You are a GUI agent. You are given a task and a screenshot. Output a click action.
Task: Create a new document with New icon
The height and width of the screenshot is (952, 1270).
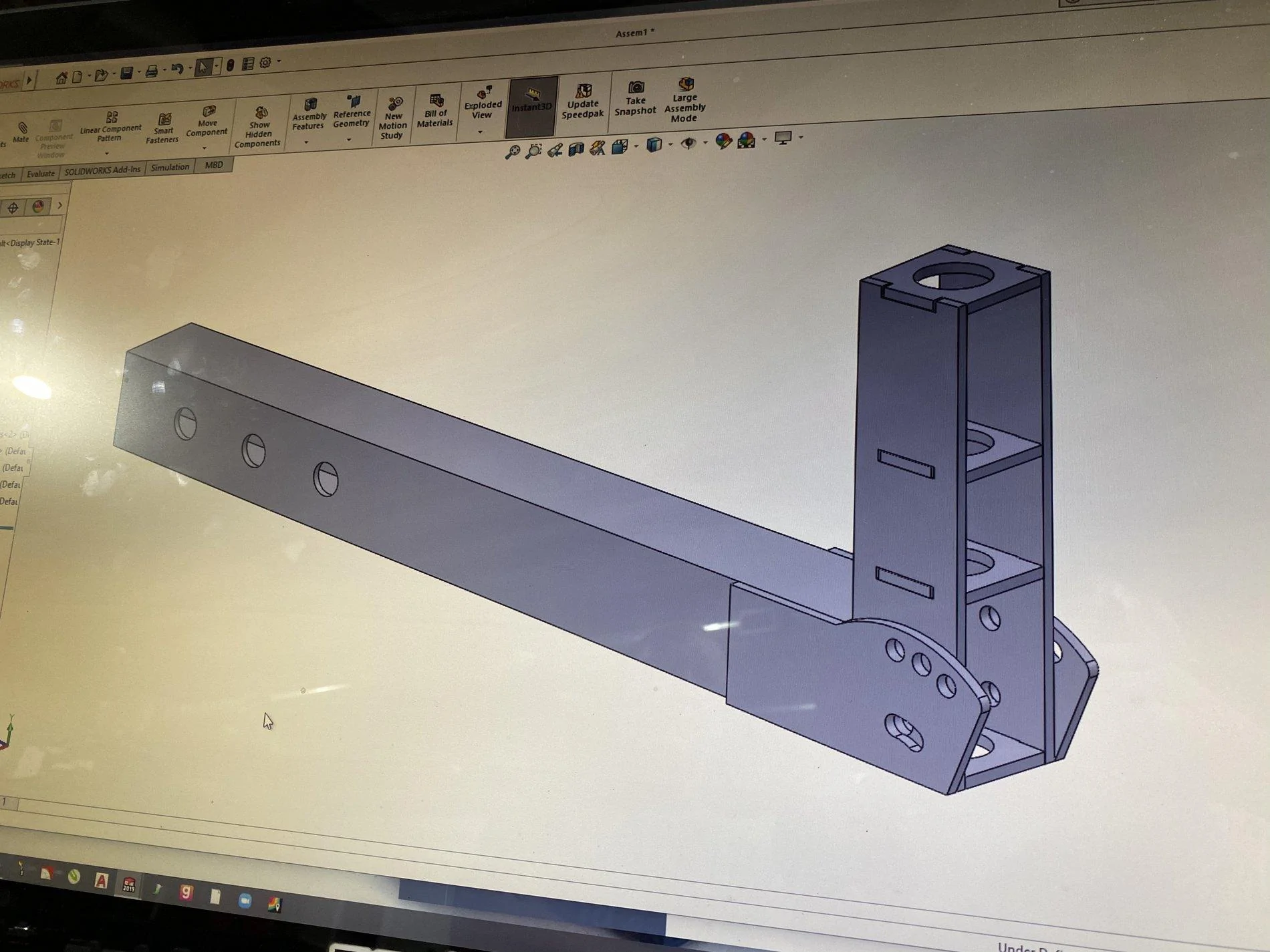pyautogui.click(x=78, y=77)
